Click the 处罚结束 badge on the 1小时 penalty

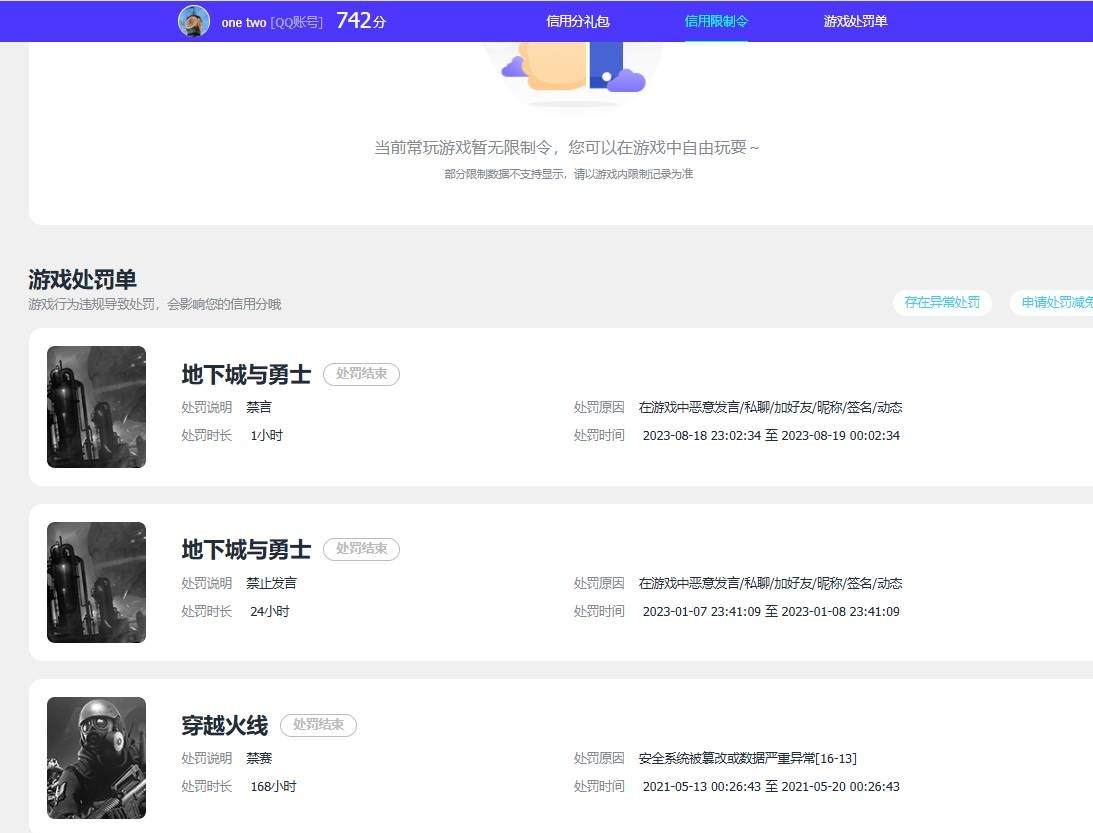coord(361,374)
